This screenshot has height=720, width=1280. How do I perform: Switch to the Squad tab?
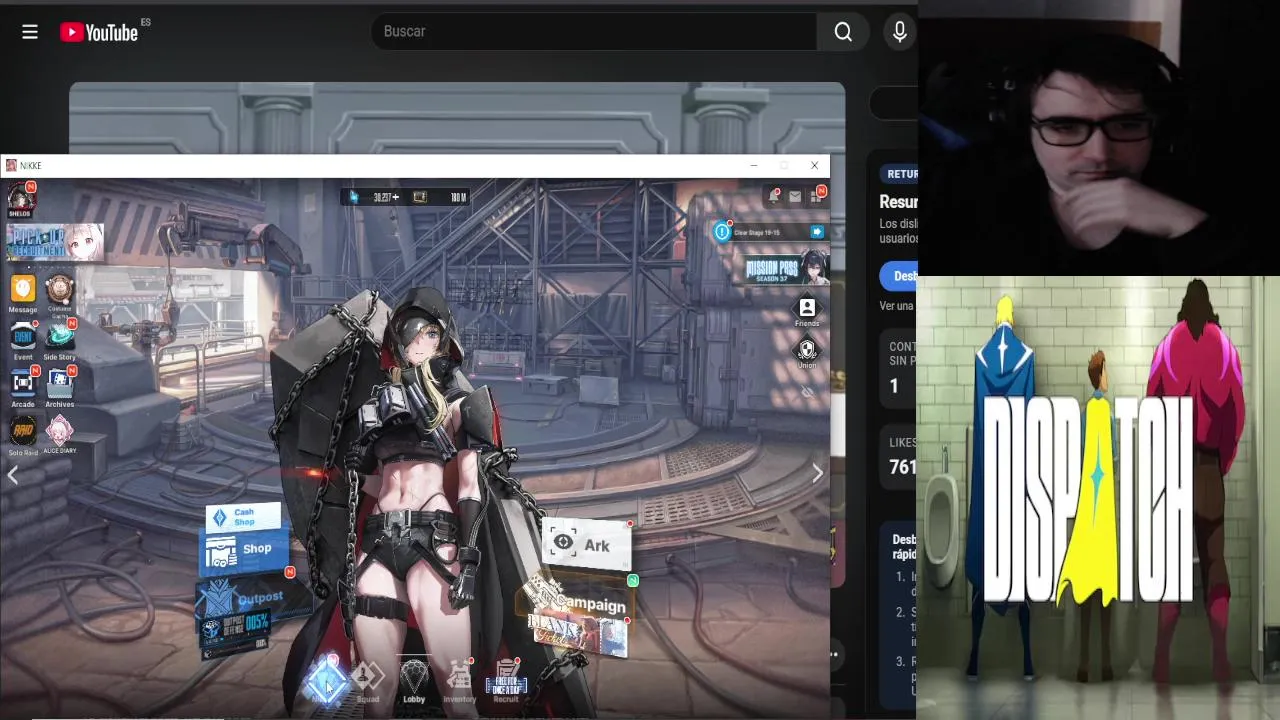(368, 682)
